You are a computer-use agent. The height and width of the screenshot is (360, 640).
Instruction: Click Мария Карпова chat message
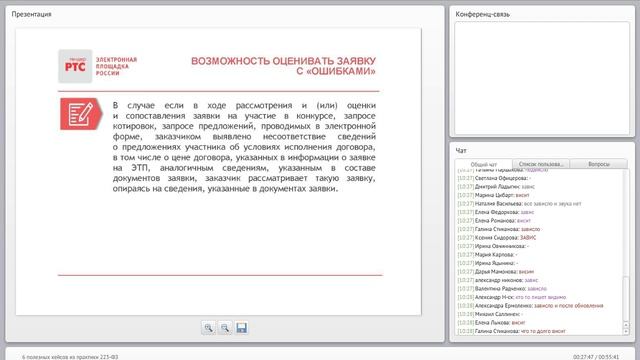point(487,255)
